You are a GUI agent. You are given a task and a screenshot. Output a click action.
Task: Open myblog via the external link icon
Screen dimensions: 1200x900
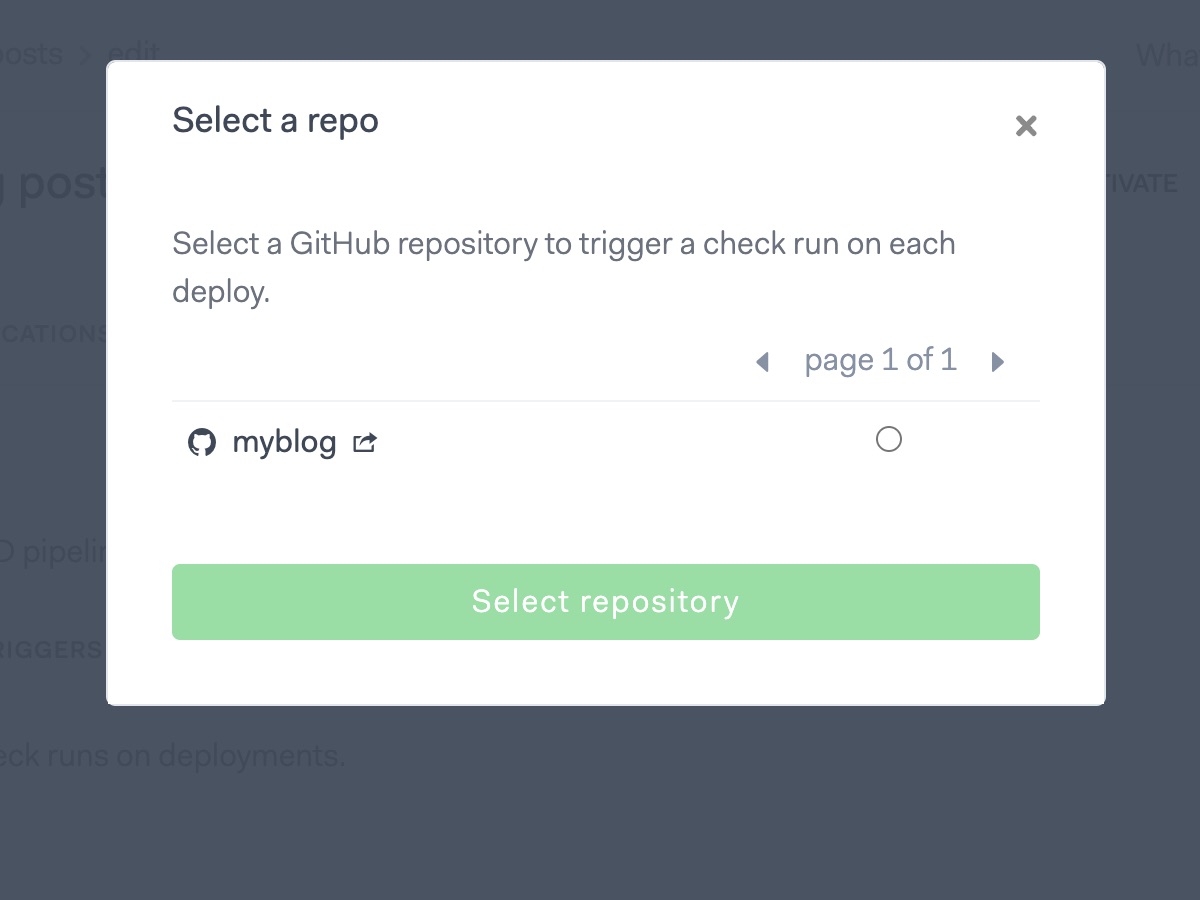[365, 442]
